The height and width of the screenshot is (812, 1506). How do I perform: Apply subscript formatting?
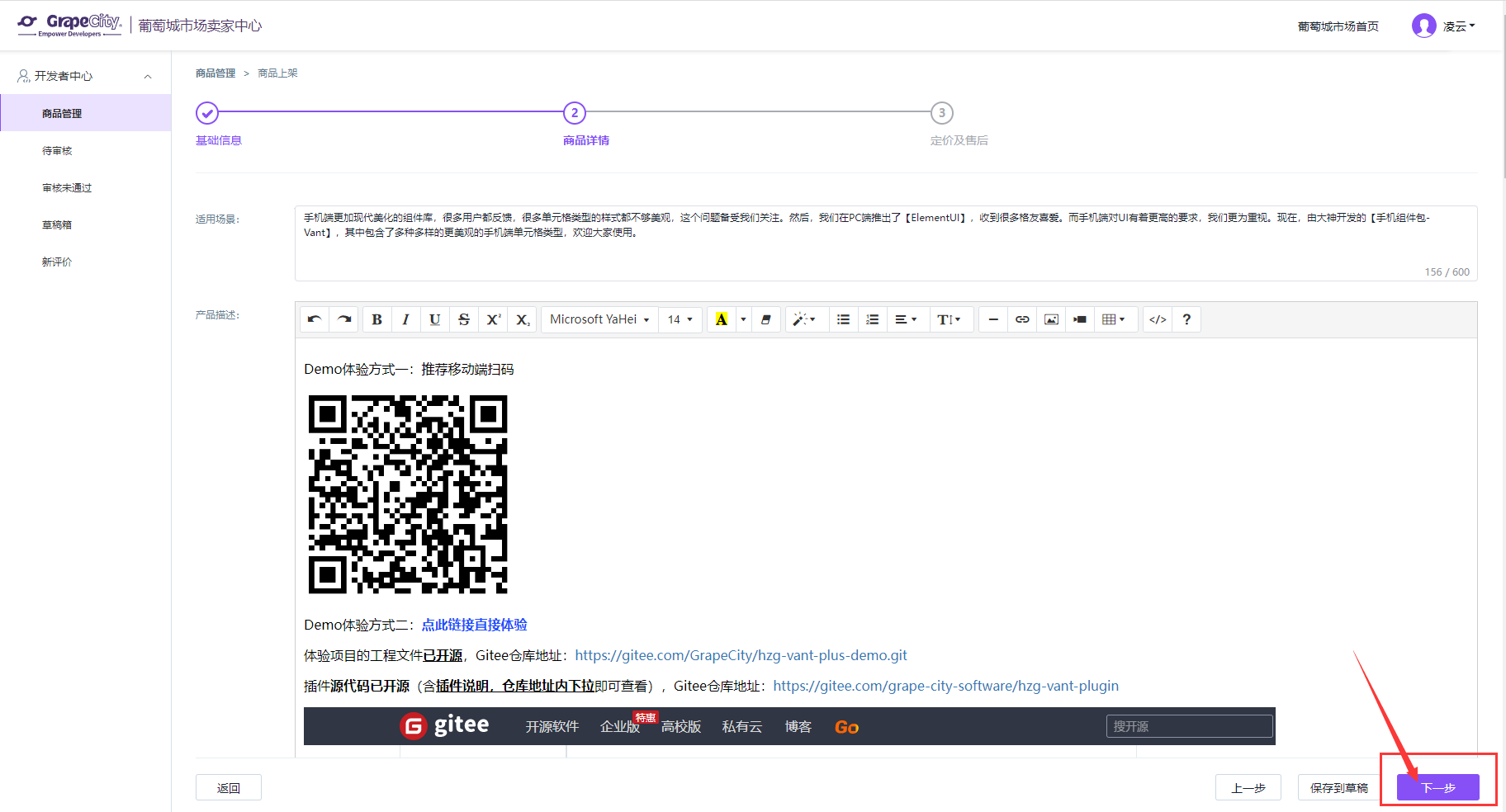coord(522,319)
